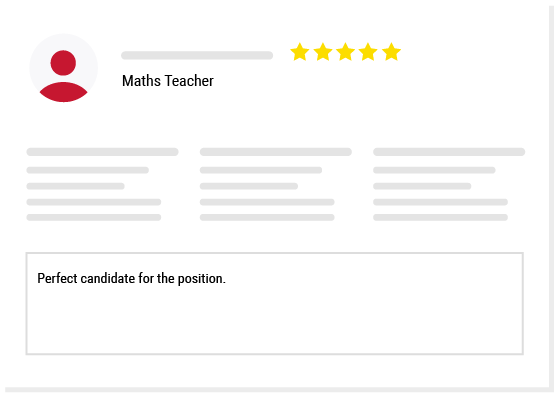Select the third rating star
This screenshot has height=393, width=554.
pyautogui.click(x=345, y=52)
